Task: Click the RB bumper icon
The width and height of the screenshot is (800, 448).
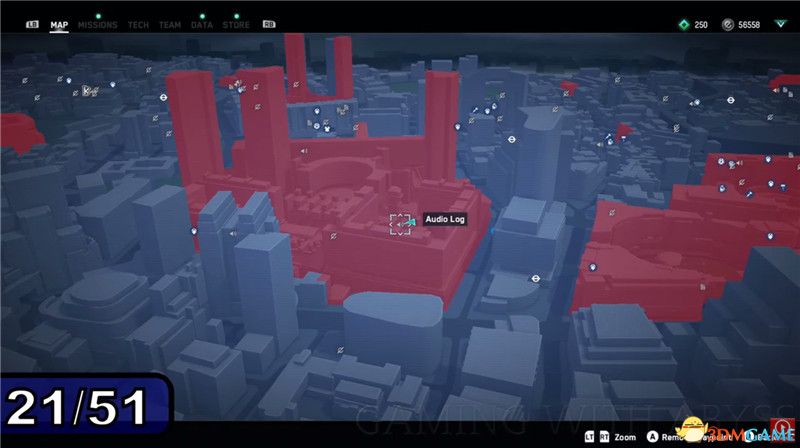Action: coord(269,24)
